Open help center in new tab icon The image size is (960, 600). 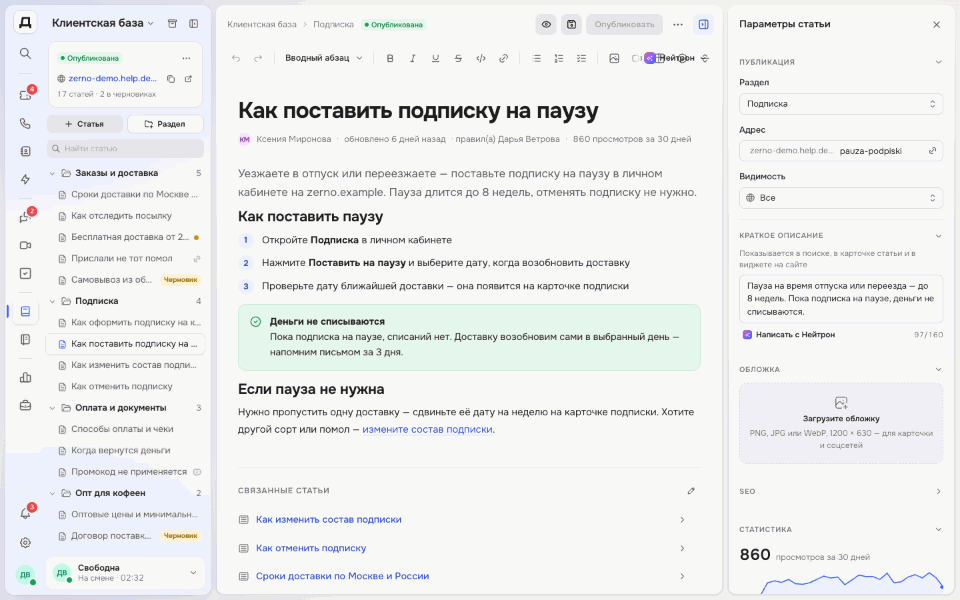coord(189,79)
